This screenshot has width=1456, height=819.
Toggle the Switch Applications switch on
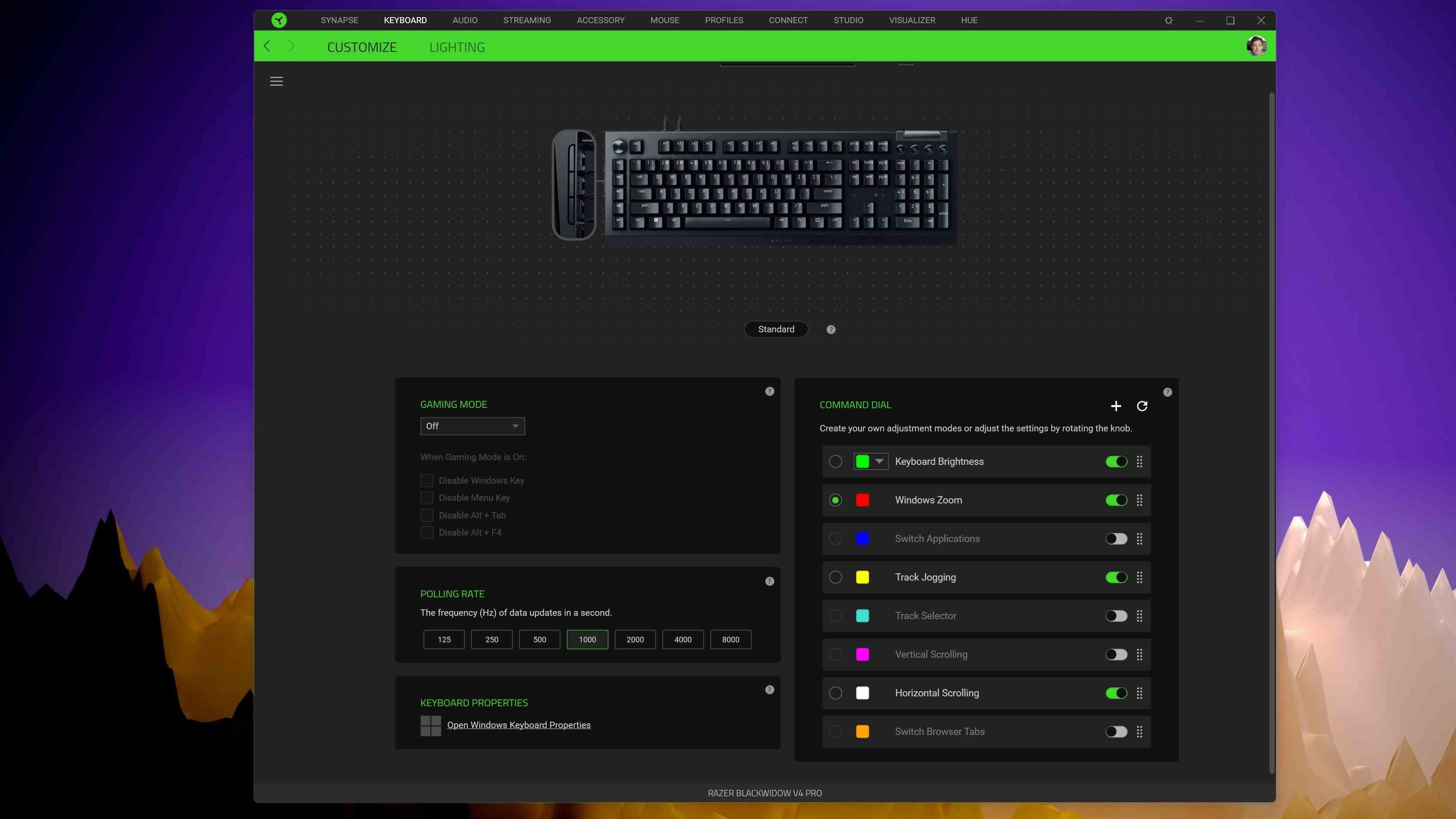1116,539
